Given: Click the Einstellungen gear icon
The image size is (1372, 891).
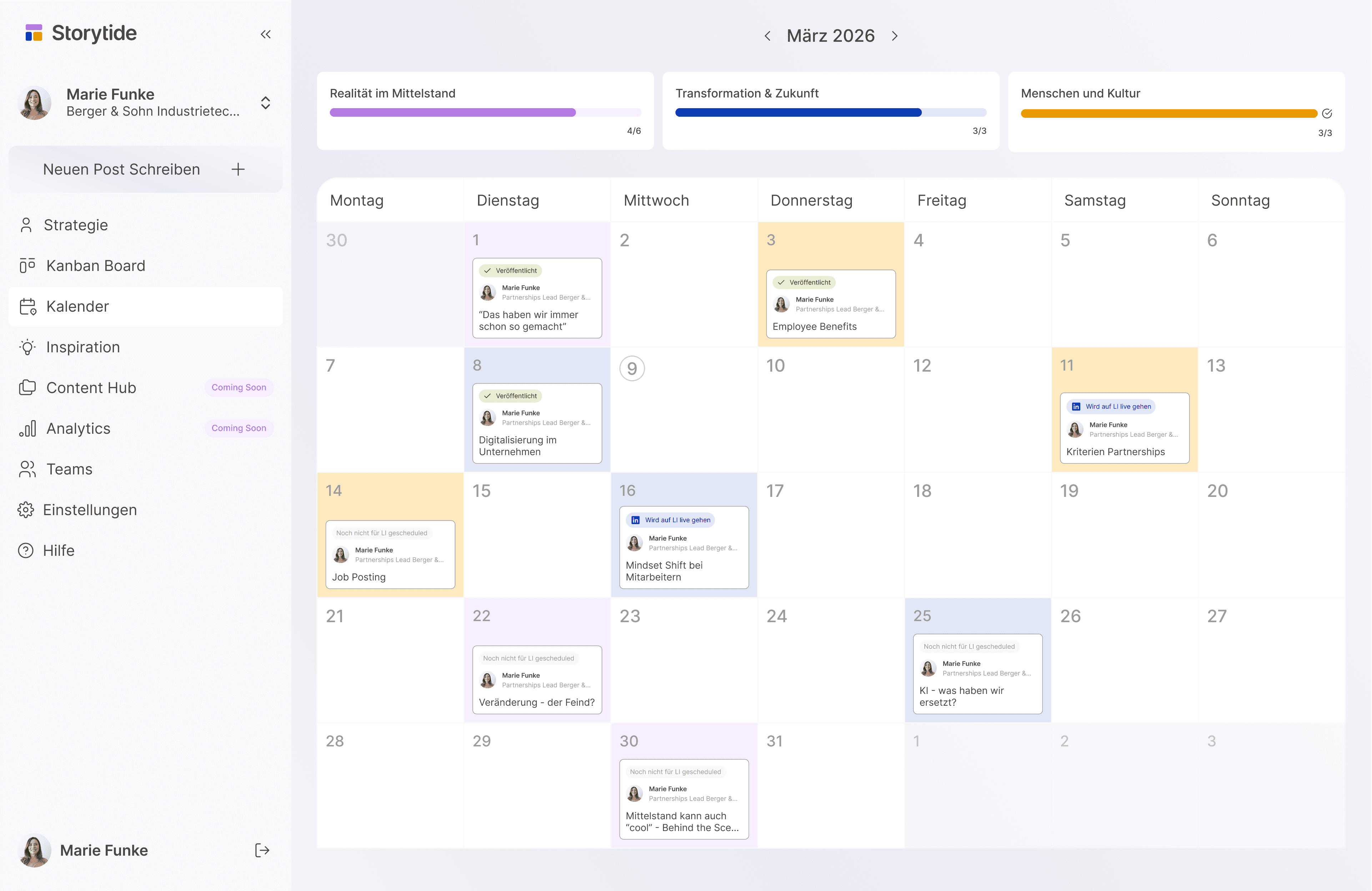Looking at the screenshot, I should [26, 509].
